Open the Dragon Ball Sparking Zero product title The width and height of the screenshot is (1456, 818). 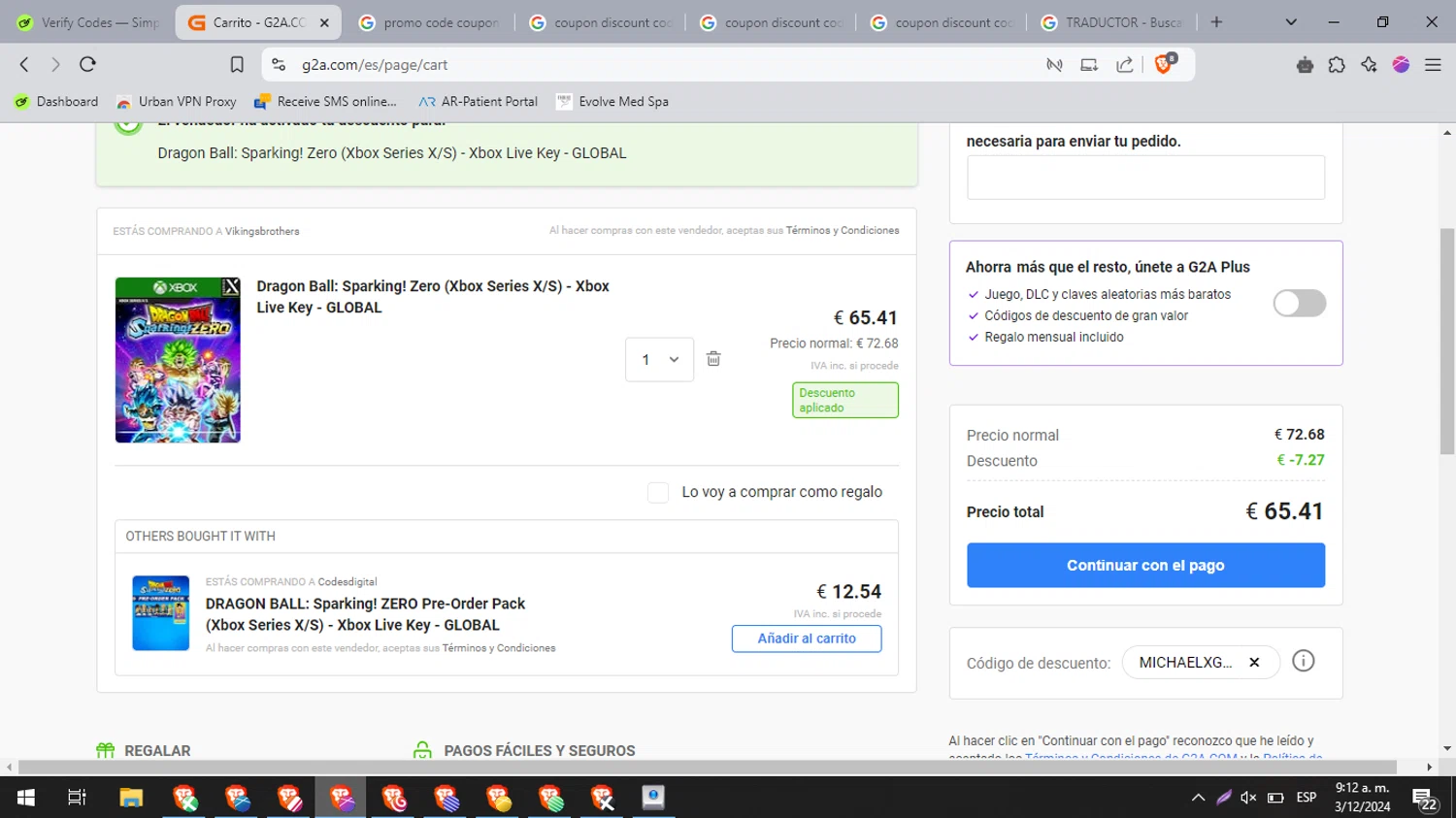pyautogui.click(x=433, y=297)
